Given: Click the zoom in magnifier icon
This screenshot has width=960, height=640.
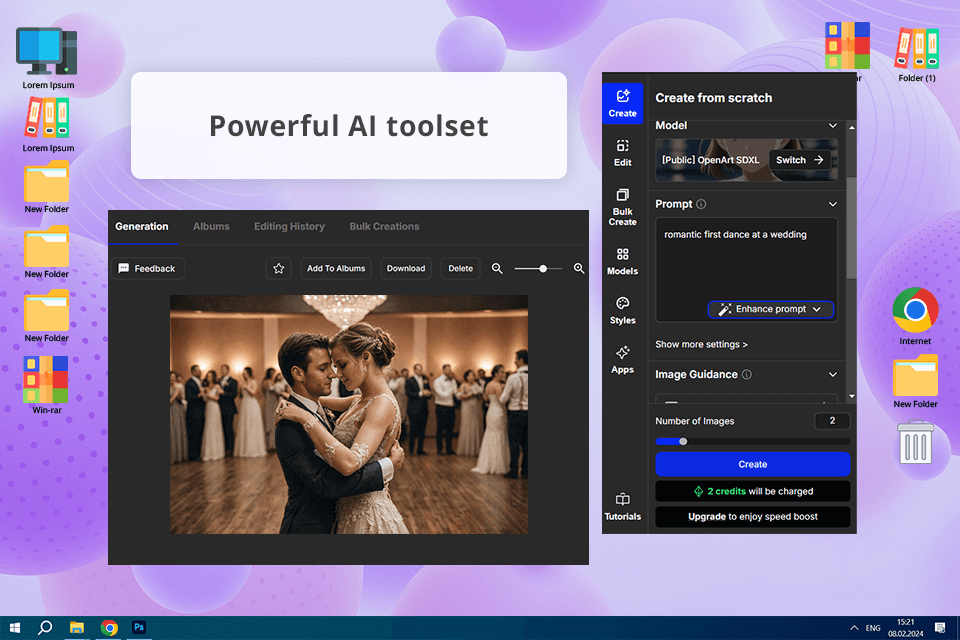Looking at the screenshot, I should [x=579, y=268].
